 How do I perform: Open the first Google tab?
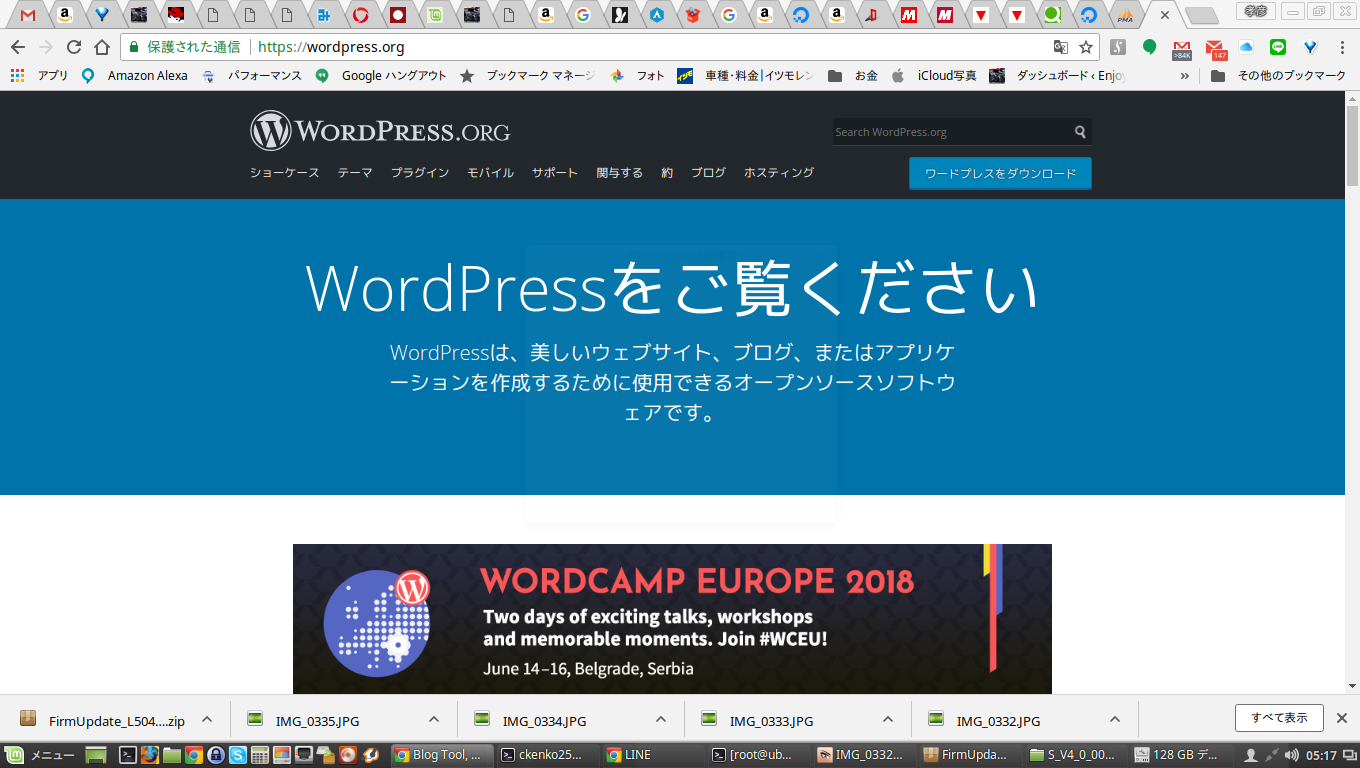pos(582,15)
